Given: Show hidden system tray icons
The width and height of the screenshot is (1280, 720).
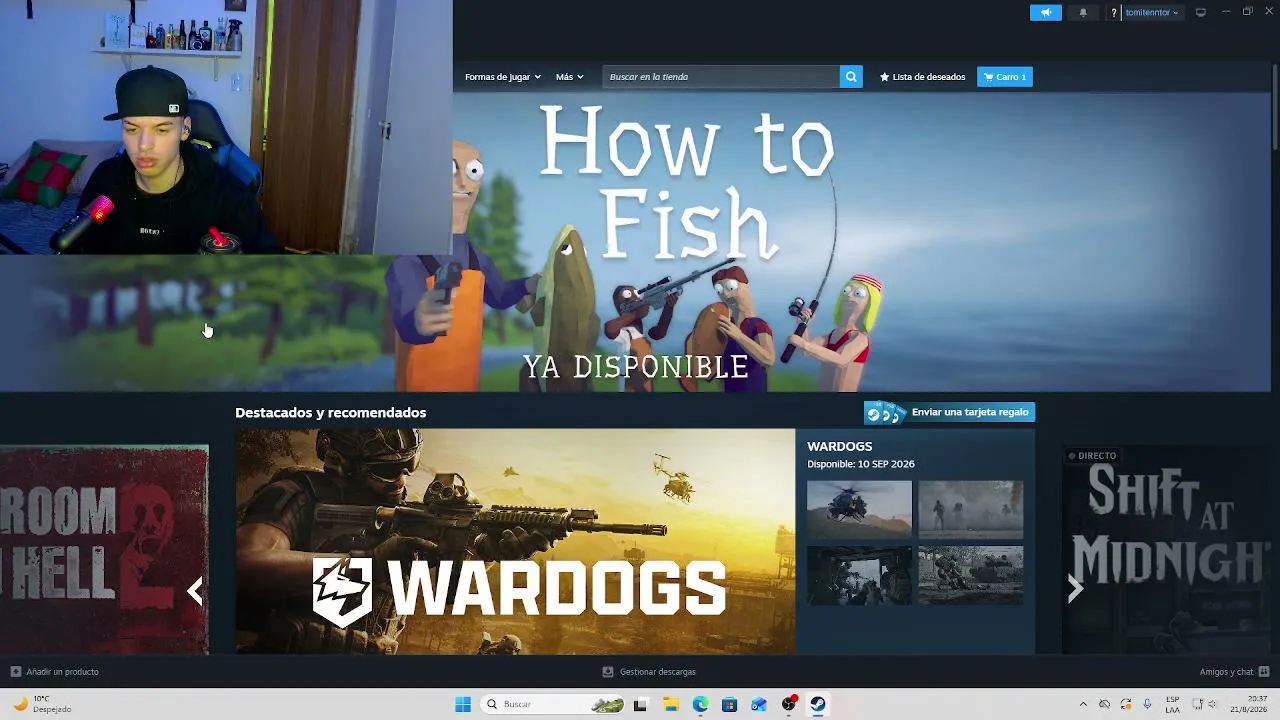Looking at the screenshot, I should point(1083,704).
